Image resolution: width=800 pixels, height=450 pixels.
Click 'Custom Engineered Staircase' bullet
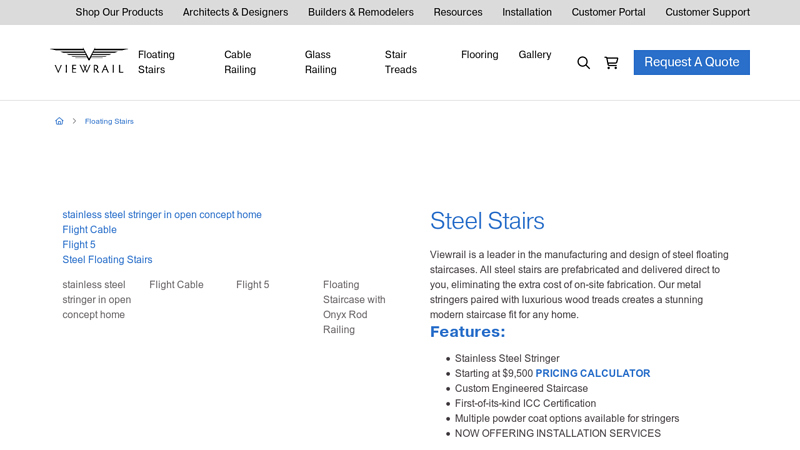521,388
